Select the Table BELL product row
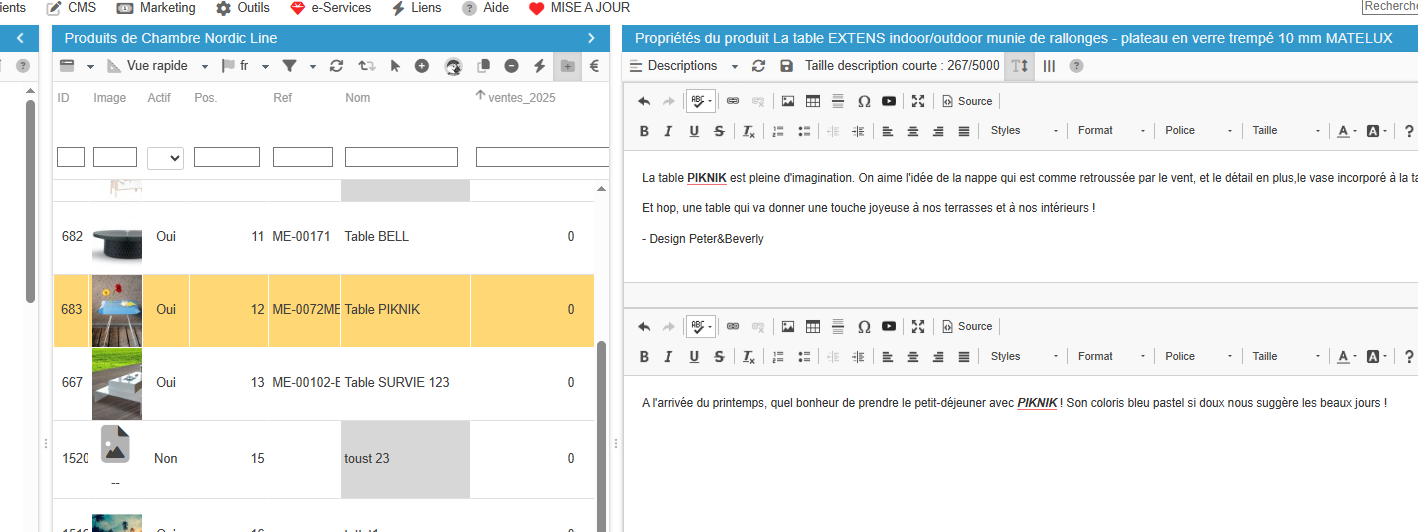 pyautogui.click(x=376, y=237)
